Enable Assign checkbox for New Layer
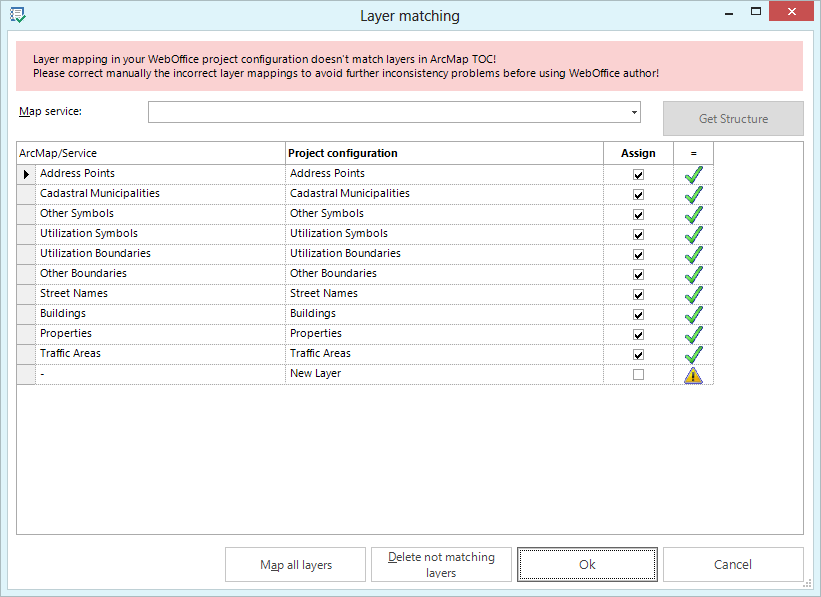This screenshot has height=597, width=821. (638, 375)
